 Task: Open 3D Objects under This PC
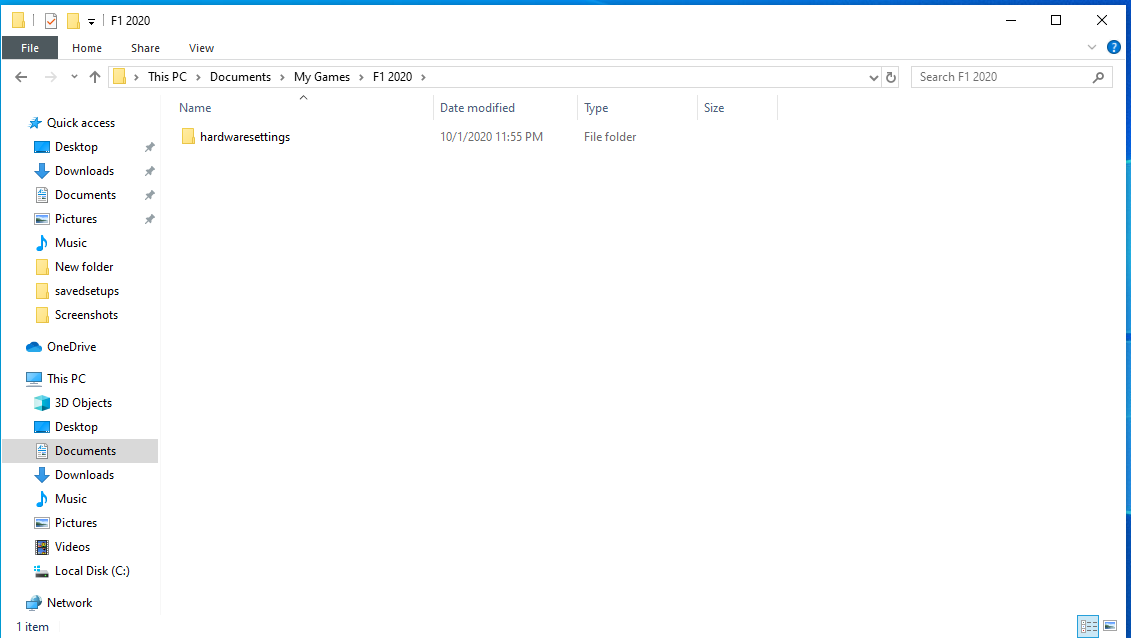point(83,402)
